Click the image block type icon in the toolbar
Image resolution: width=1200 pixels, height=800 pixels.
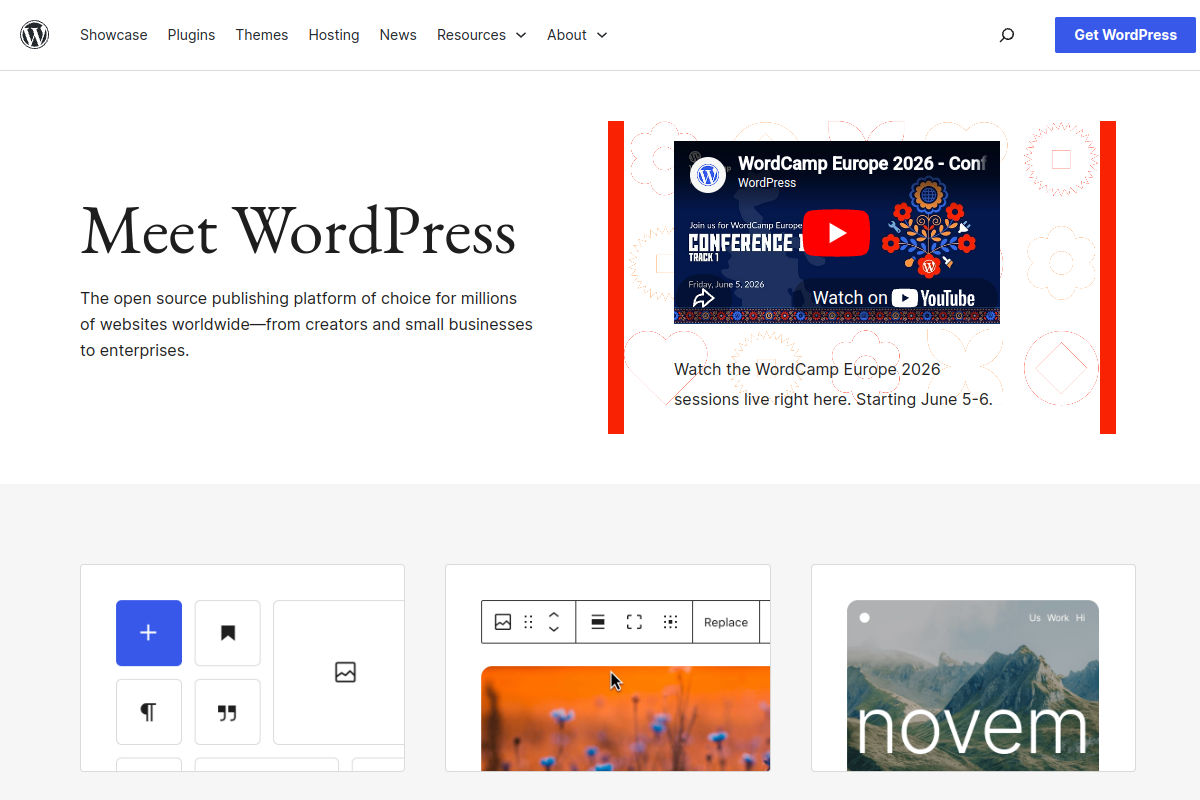tap(503, 622)
